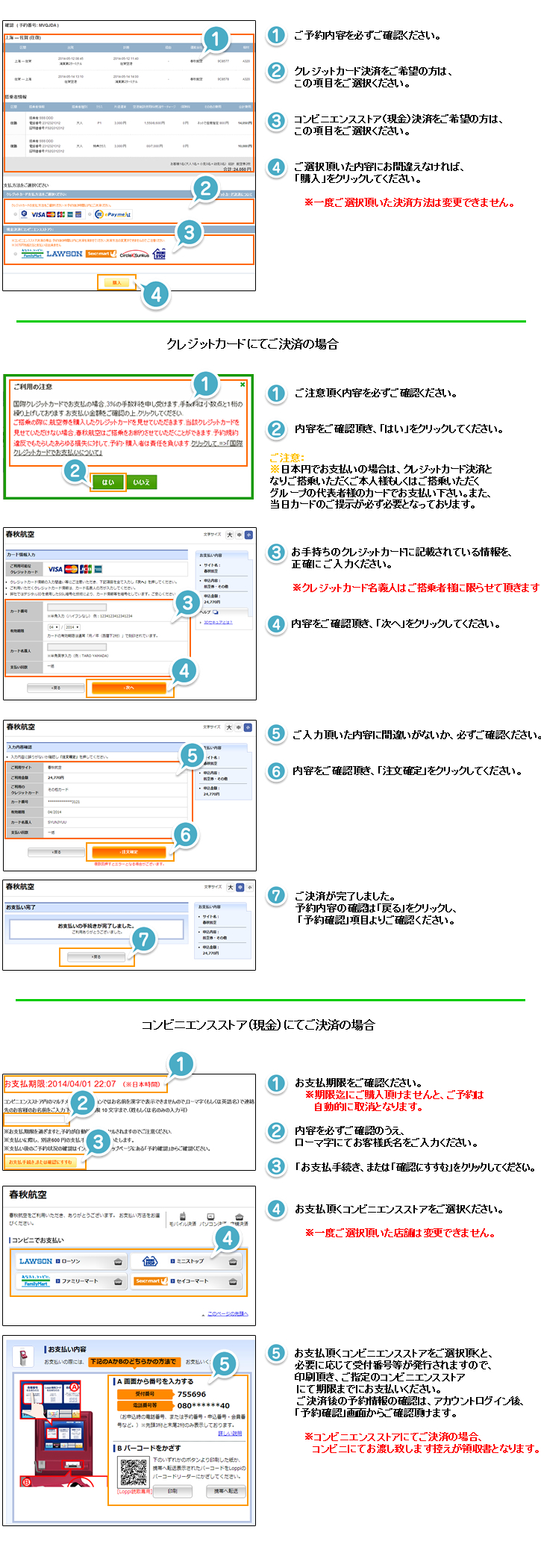Set font size 中 on input confirmation page
Image resolution: width=541 pixels, height=1568 pixels.
(239, 727)
